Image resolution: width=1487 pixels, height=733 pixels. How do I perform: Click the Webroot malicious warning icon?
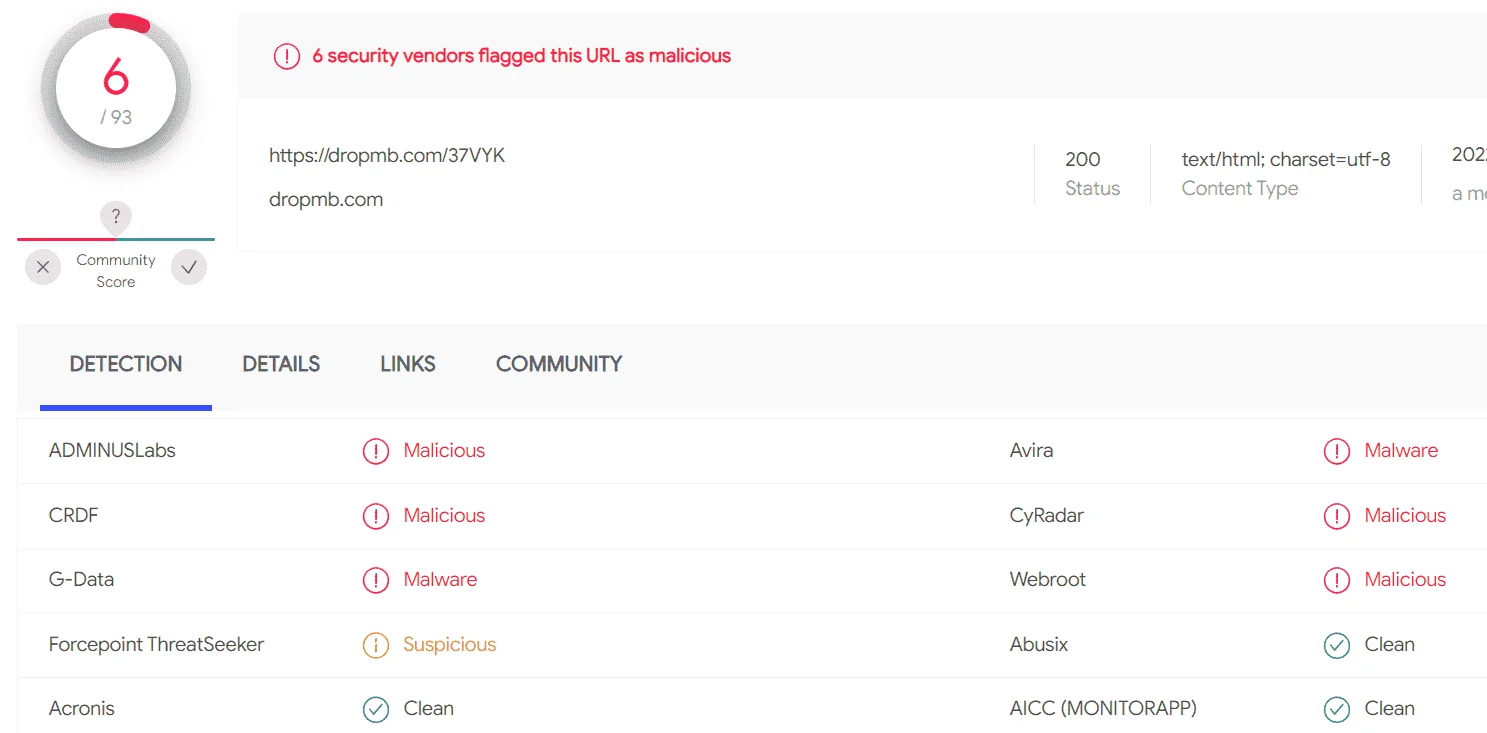[1337, 580]
